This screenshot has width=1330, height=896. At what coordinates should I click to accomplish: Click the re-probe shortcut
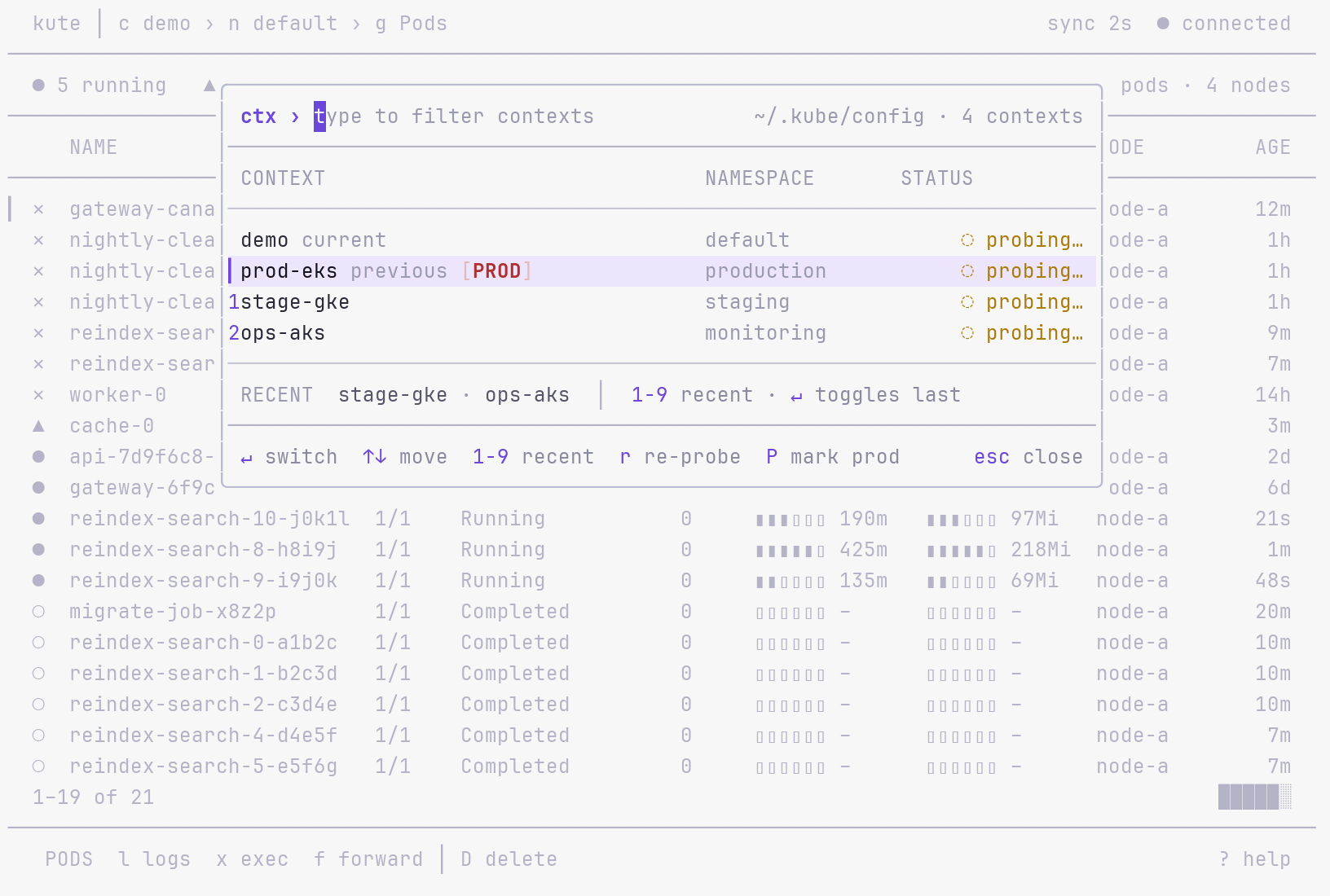[x=680, y=457]
